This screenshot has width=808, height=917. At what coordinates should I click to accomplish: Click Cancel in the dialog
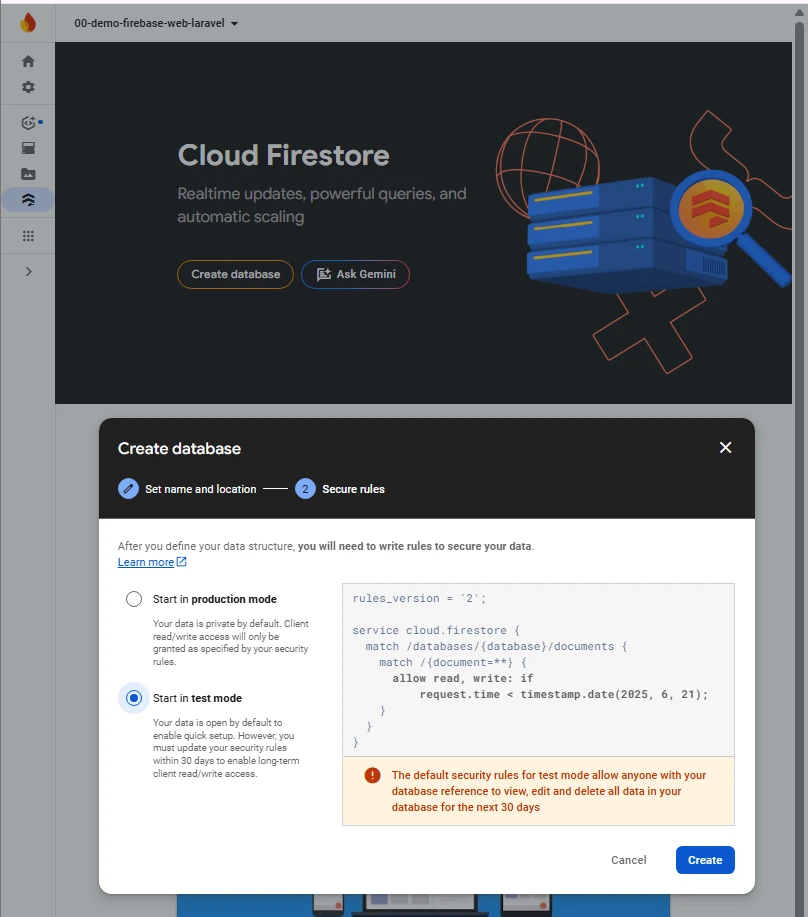click(629, 860)
